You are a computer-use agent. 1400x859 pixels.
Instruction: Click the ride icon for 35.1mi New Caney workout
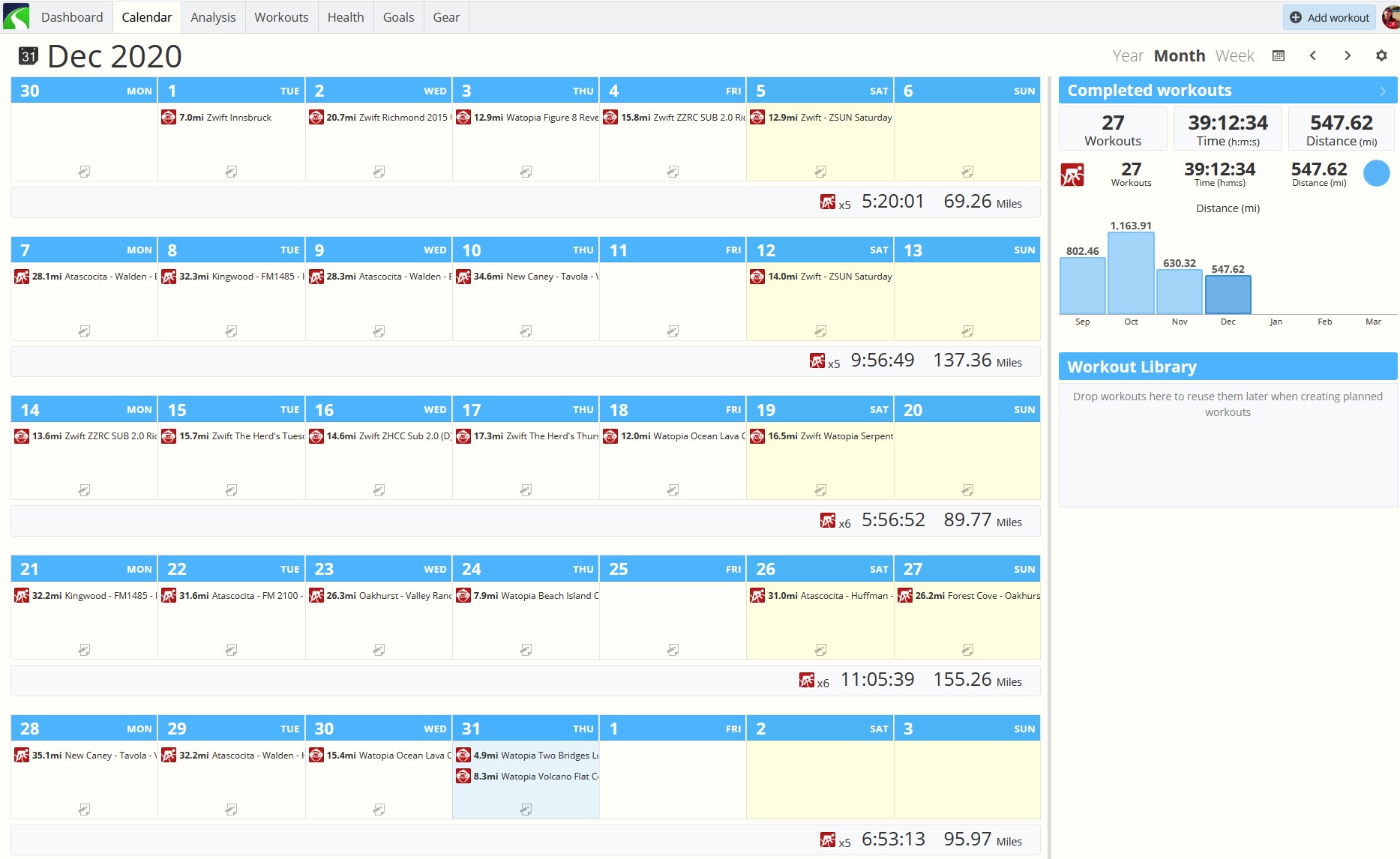22,755
